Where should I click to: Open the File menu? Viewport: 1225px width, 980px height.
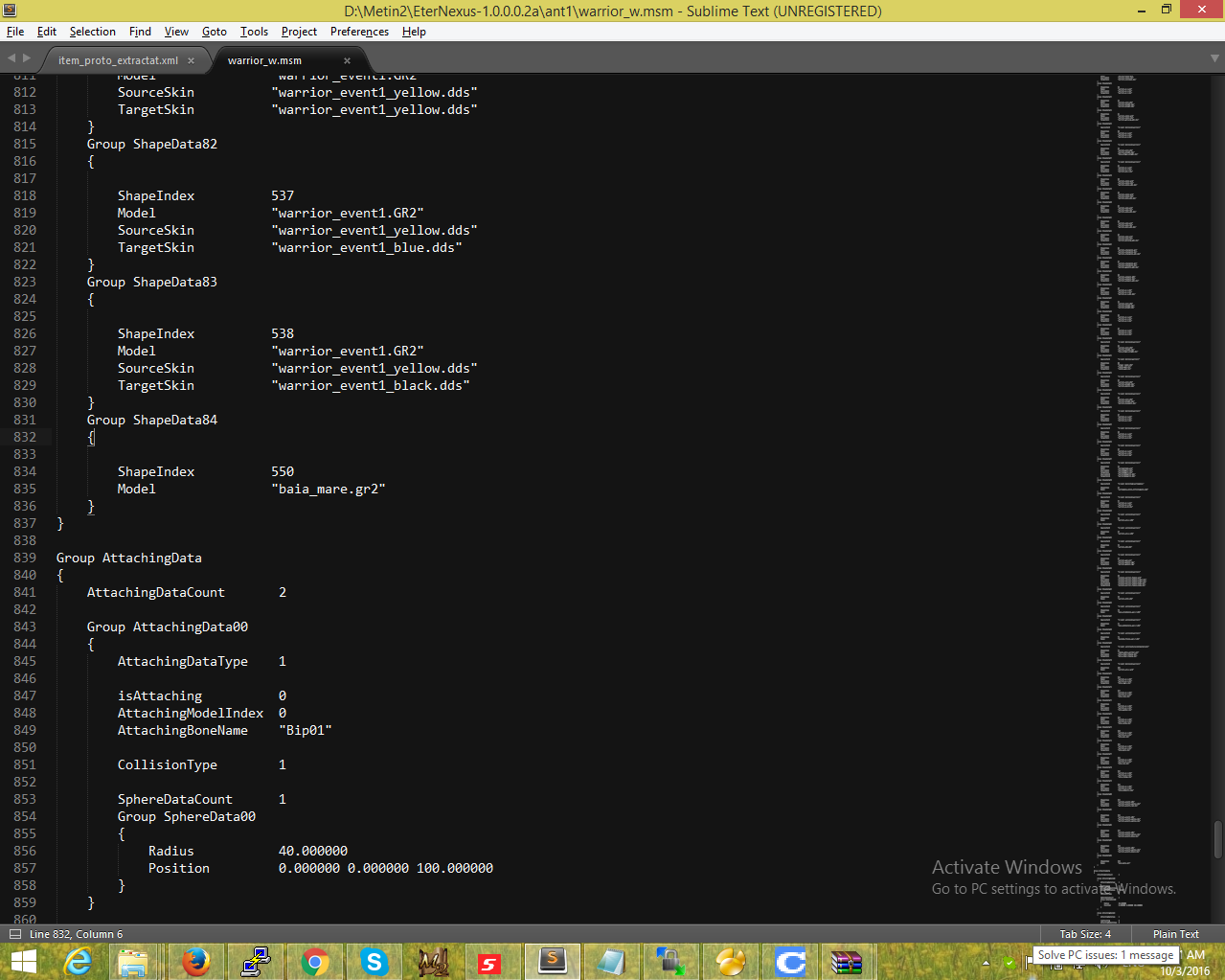click(15, 32)
